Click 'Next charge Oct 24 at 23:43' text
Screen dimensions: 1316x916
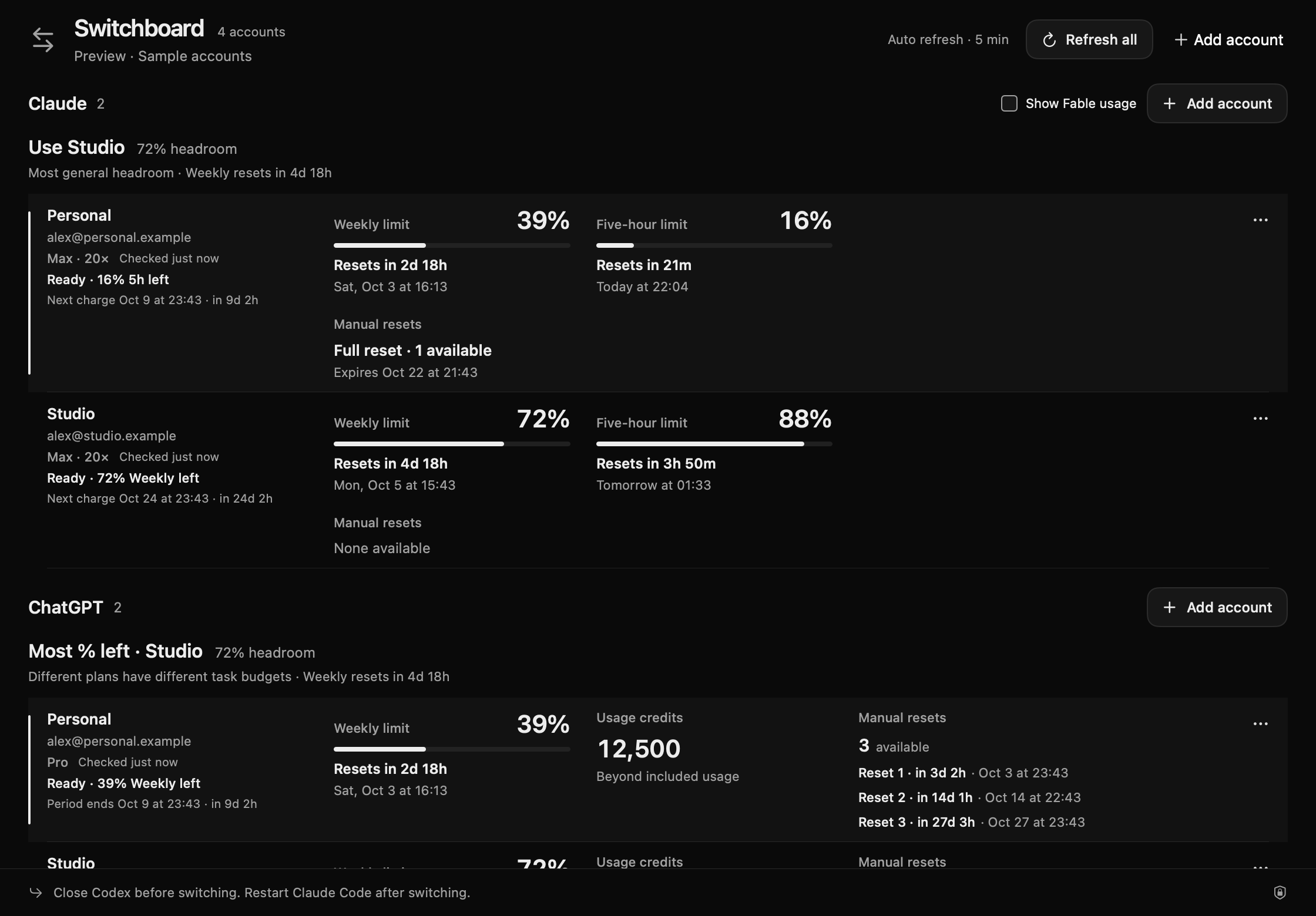tap(128, 499)
